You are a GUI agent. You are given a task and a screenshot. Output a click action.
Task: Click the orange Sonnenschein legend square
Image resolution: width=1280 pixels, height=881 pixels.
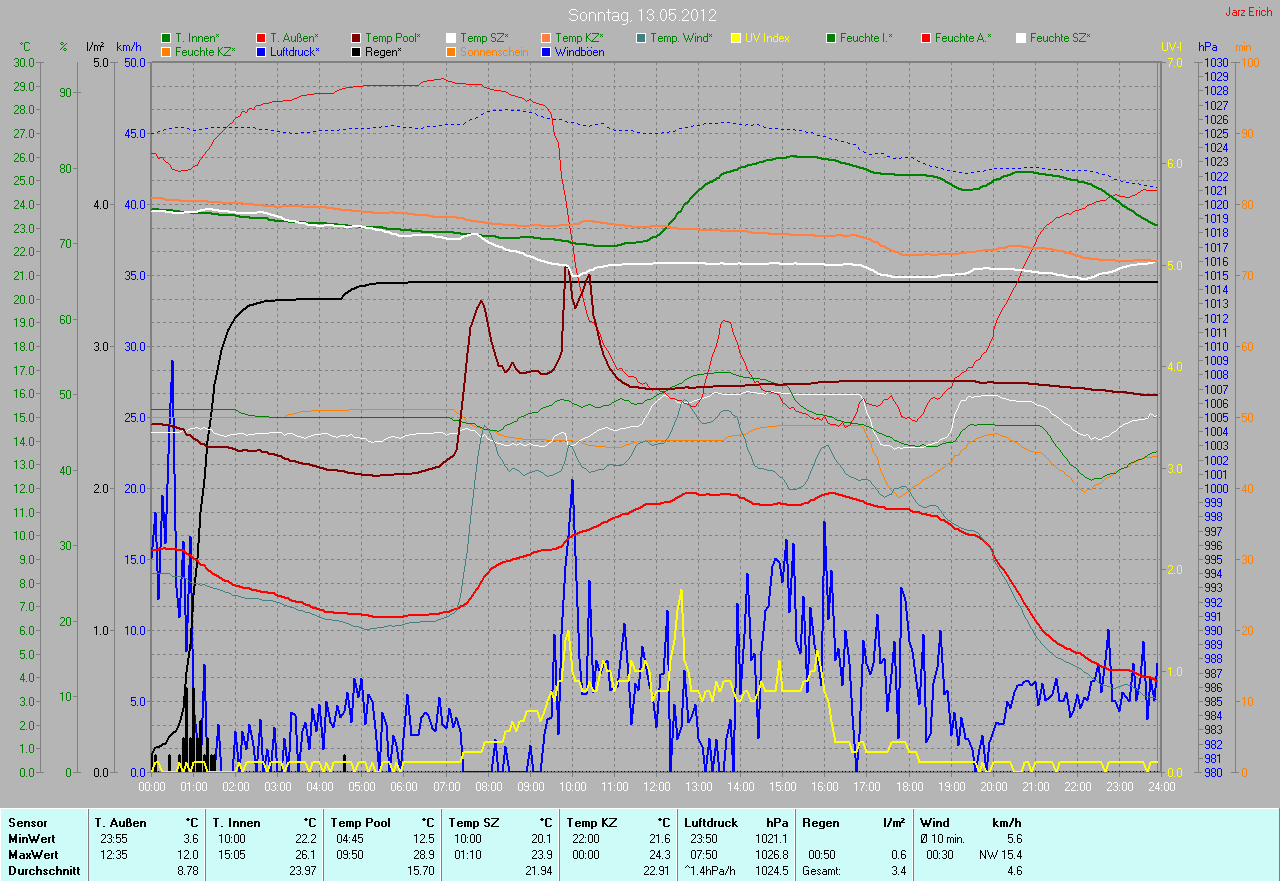click(451, 51)
